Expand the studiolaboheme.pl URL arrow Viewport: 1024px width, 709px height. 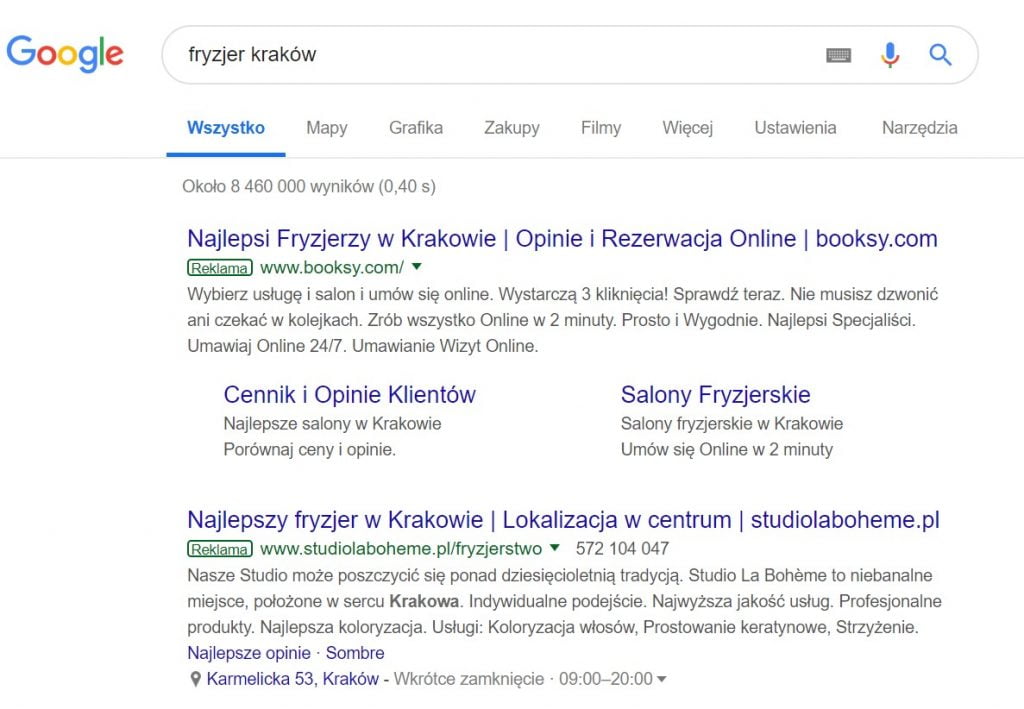tap(555, 548)
